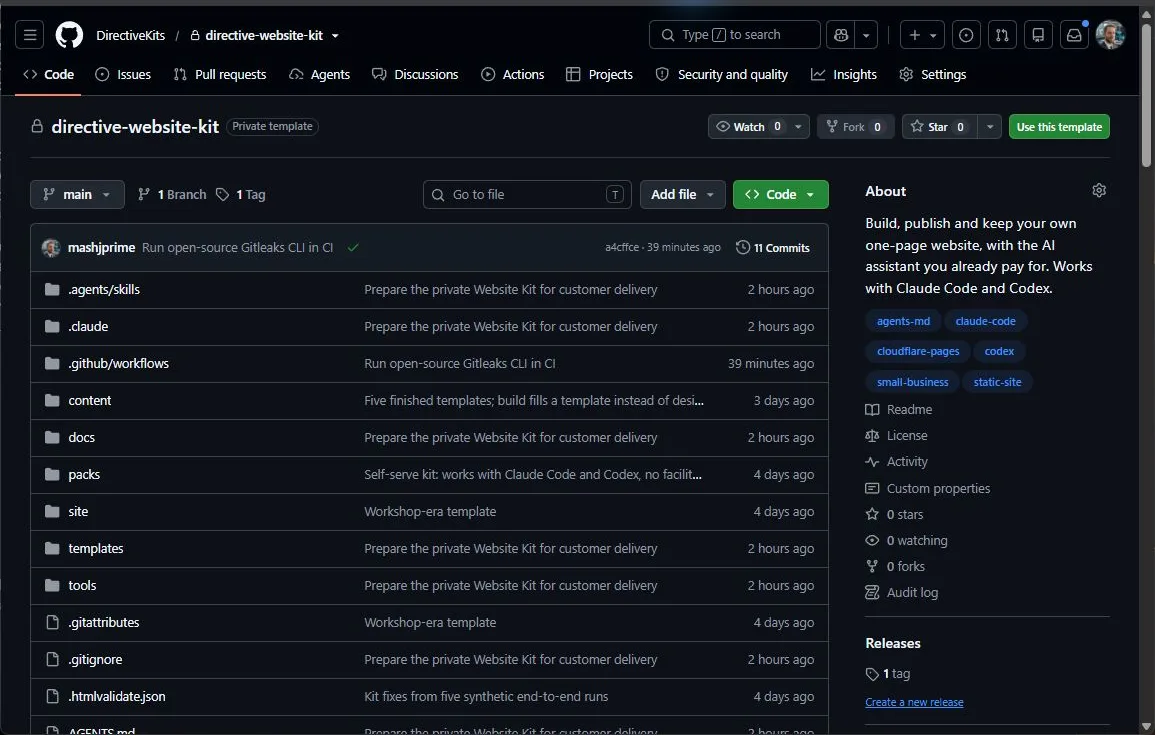1155x735 pixels.
Task: Open the .gitattributes file
Action: (104, 622)
